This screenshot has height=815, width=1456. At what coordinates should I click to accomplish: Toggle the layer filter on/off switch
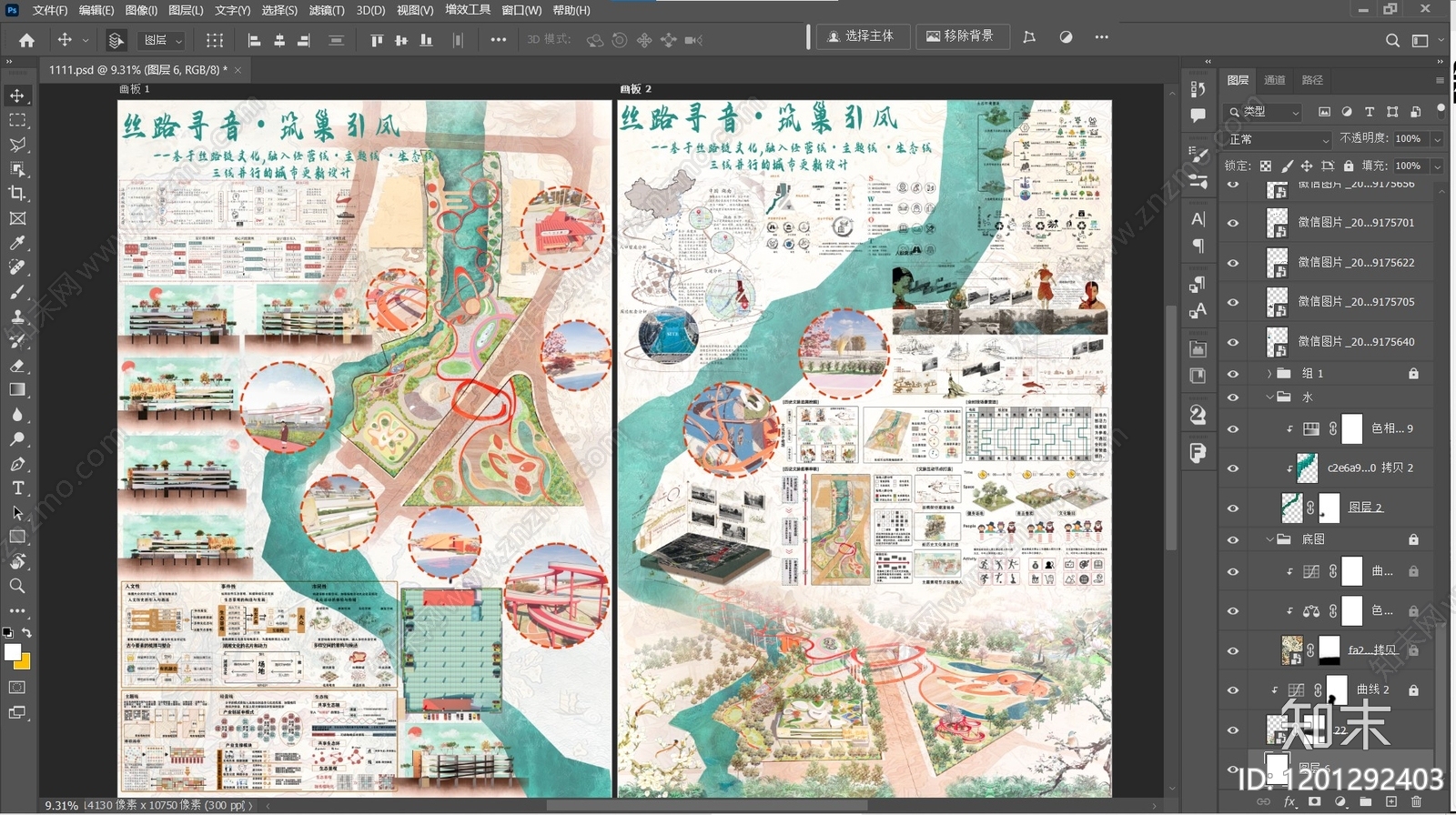[1440, 110]
